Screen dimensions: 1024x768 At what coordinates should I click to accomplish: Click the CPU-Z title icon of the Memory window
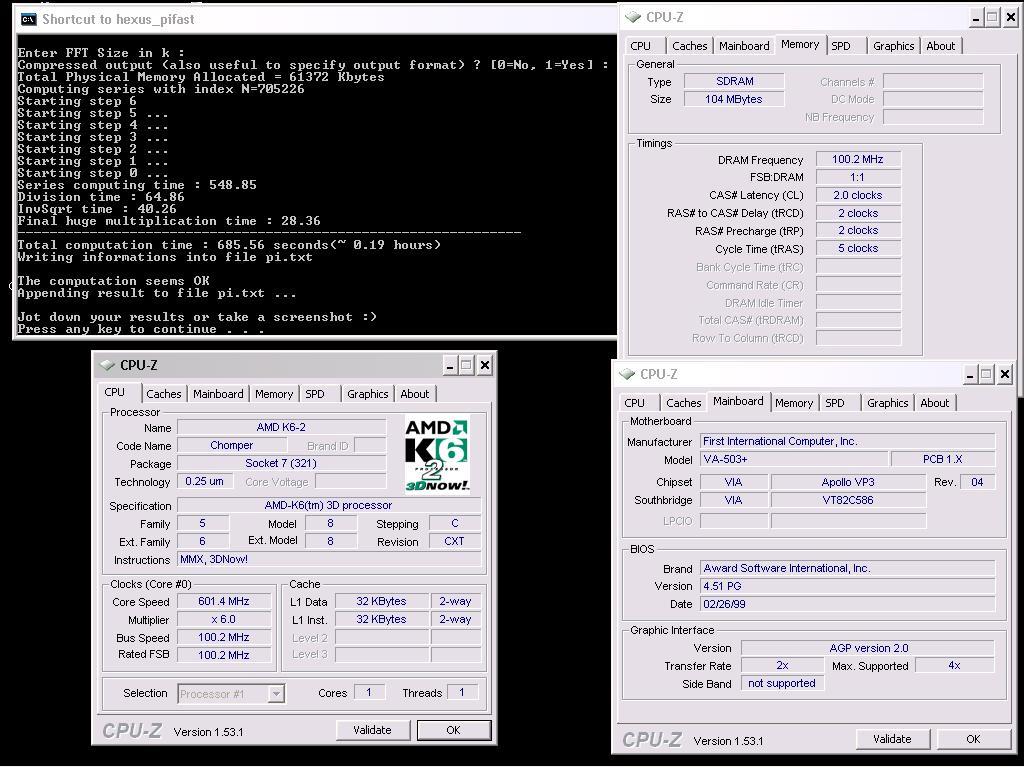click(632, 17)
